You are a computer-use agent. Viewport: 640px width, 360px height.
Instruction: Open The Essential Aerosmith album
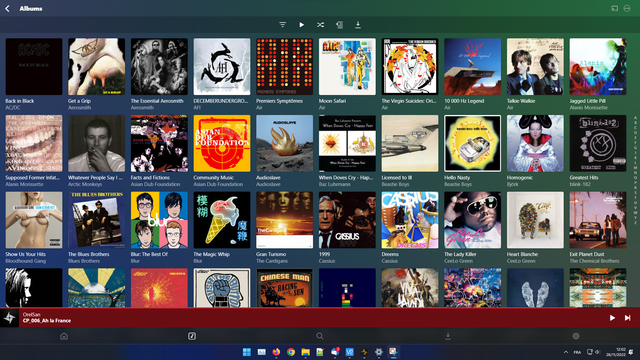(x=159, y=67)
